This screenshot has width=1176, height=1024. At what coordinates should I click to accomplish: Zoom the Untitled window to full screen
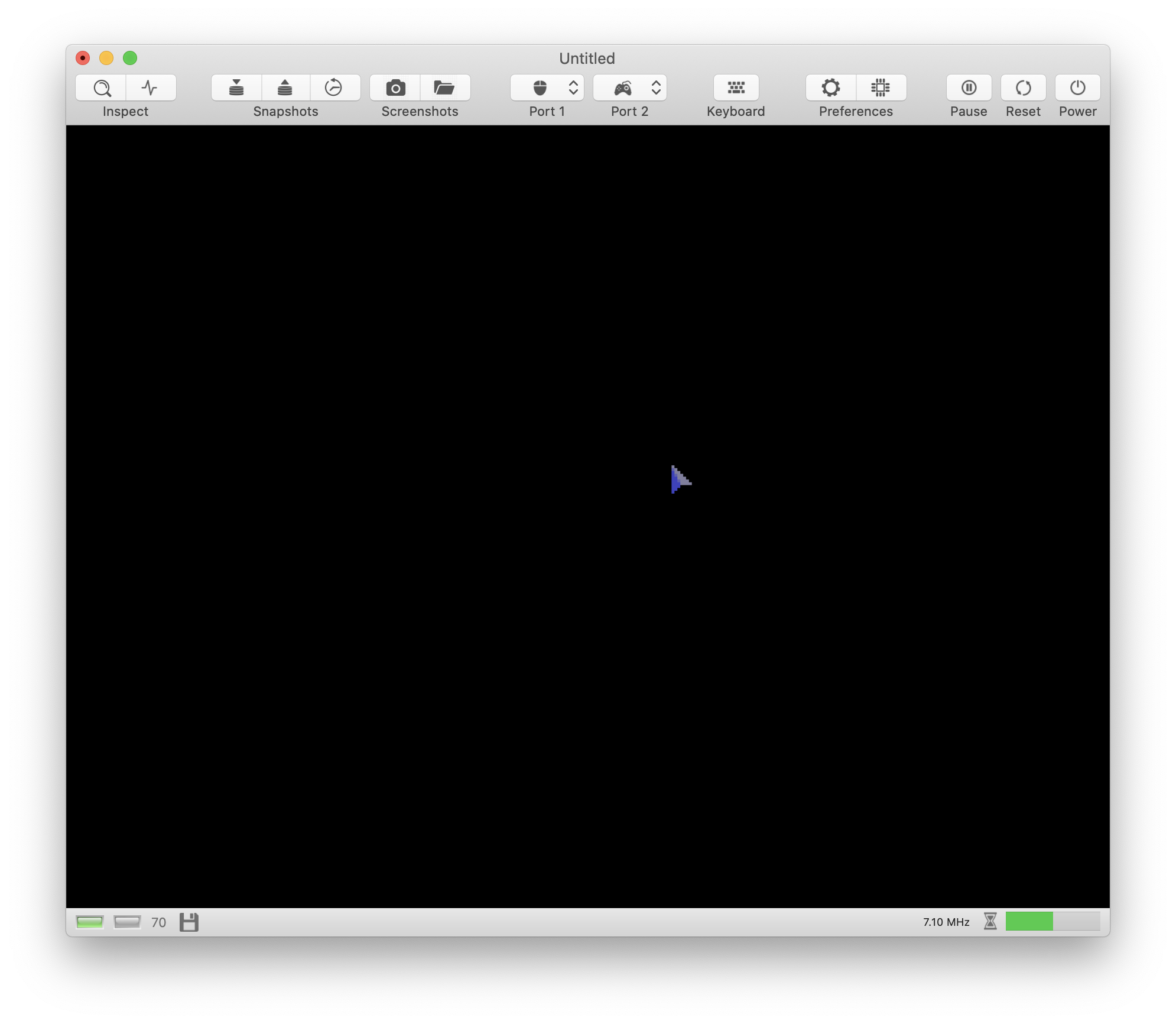pos(130,58)
